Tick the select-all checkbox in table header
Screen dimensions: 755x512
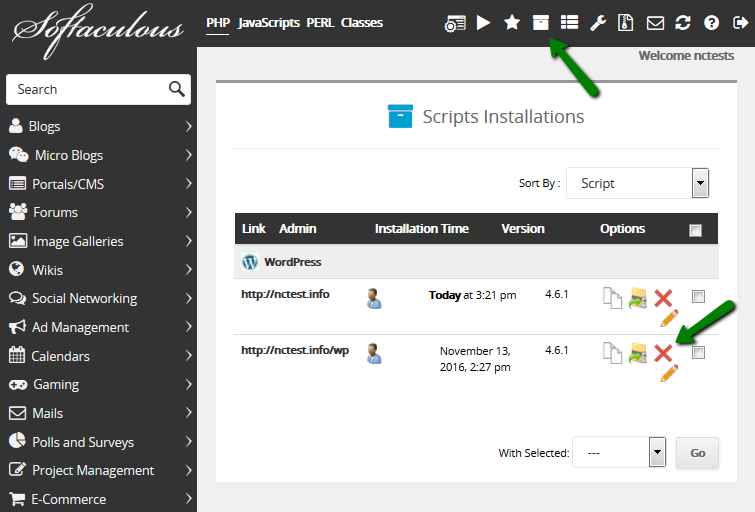point(696,230)
